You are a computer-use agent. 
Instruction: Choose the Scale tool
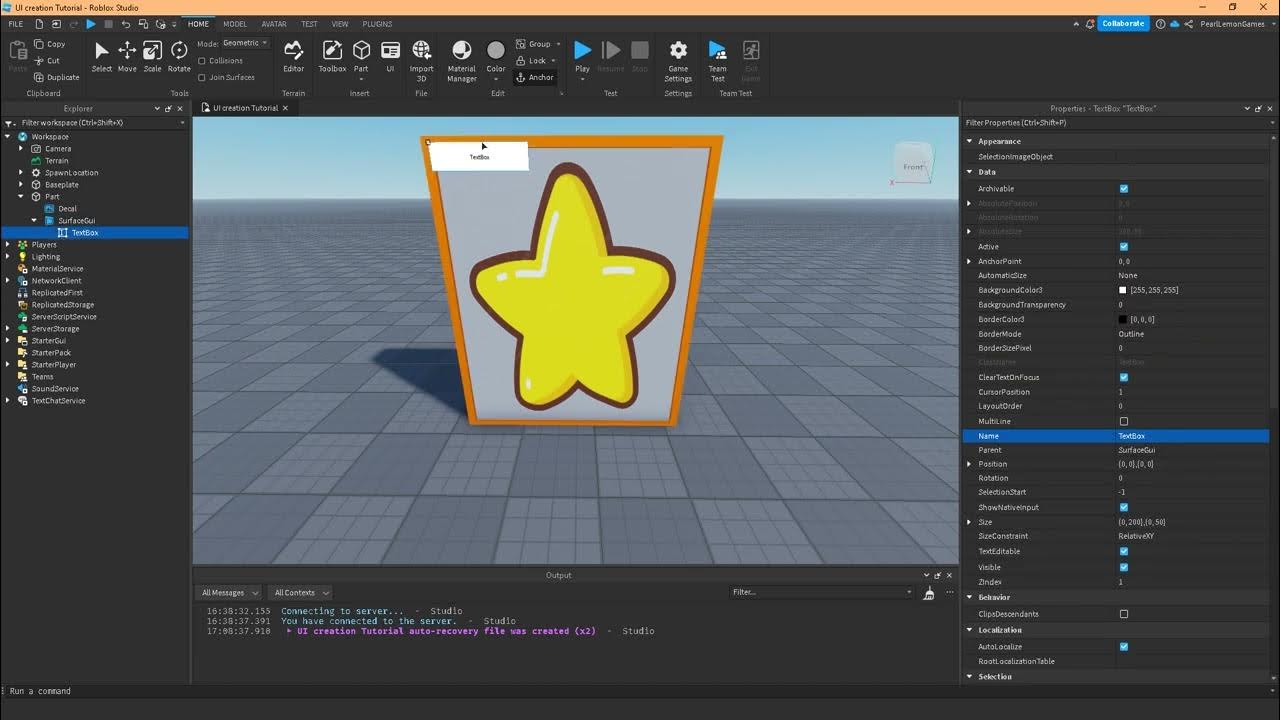tap(152, 56)
